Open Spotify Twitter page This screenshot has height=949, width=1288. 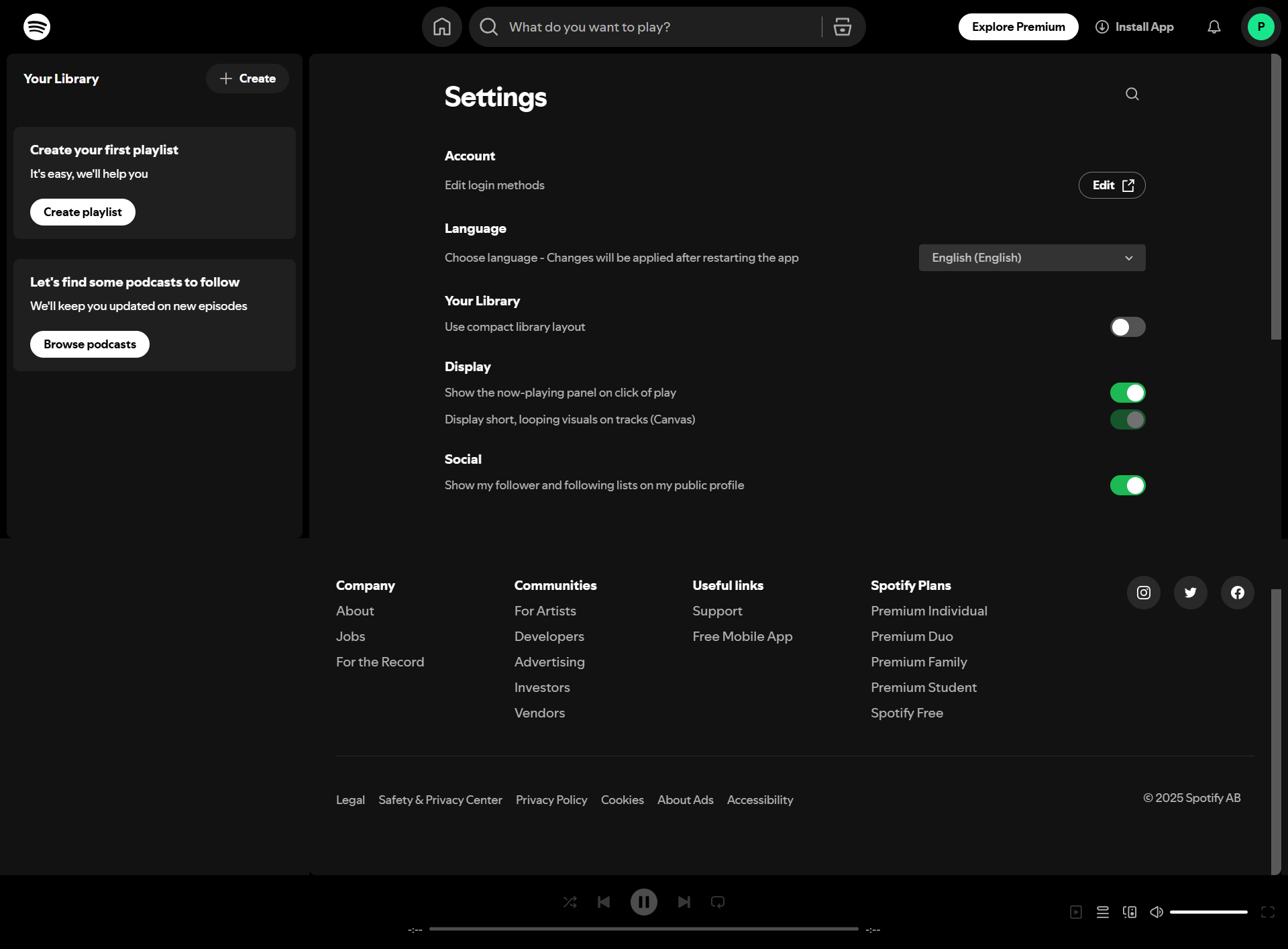coord(1191,593)
